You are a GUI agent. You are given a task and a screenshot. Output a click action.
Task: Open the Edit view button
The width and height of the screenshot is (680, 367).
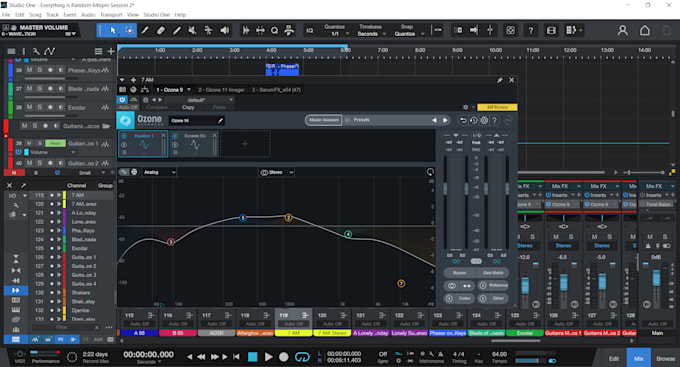coord(614,358)
